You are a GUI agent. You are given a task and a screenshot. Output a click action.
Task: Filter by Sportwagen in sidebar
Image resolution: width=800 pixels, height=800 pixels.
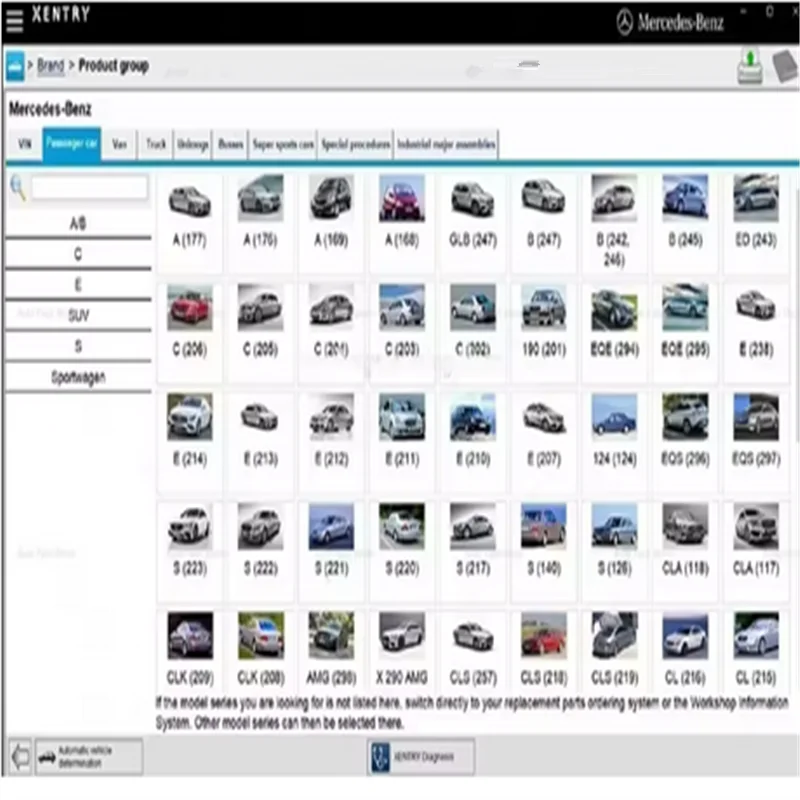[x=78, y=378]
